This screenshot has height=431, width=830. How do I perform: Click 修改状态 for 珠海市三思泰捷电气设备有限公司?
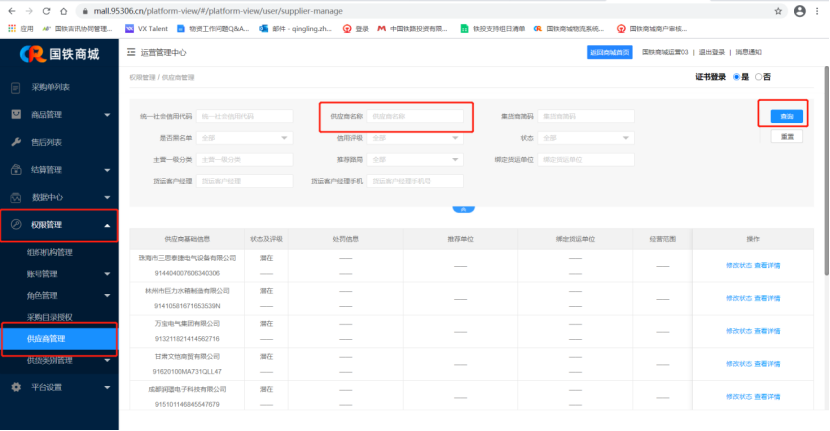[739, 265]
